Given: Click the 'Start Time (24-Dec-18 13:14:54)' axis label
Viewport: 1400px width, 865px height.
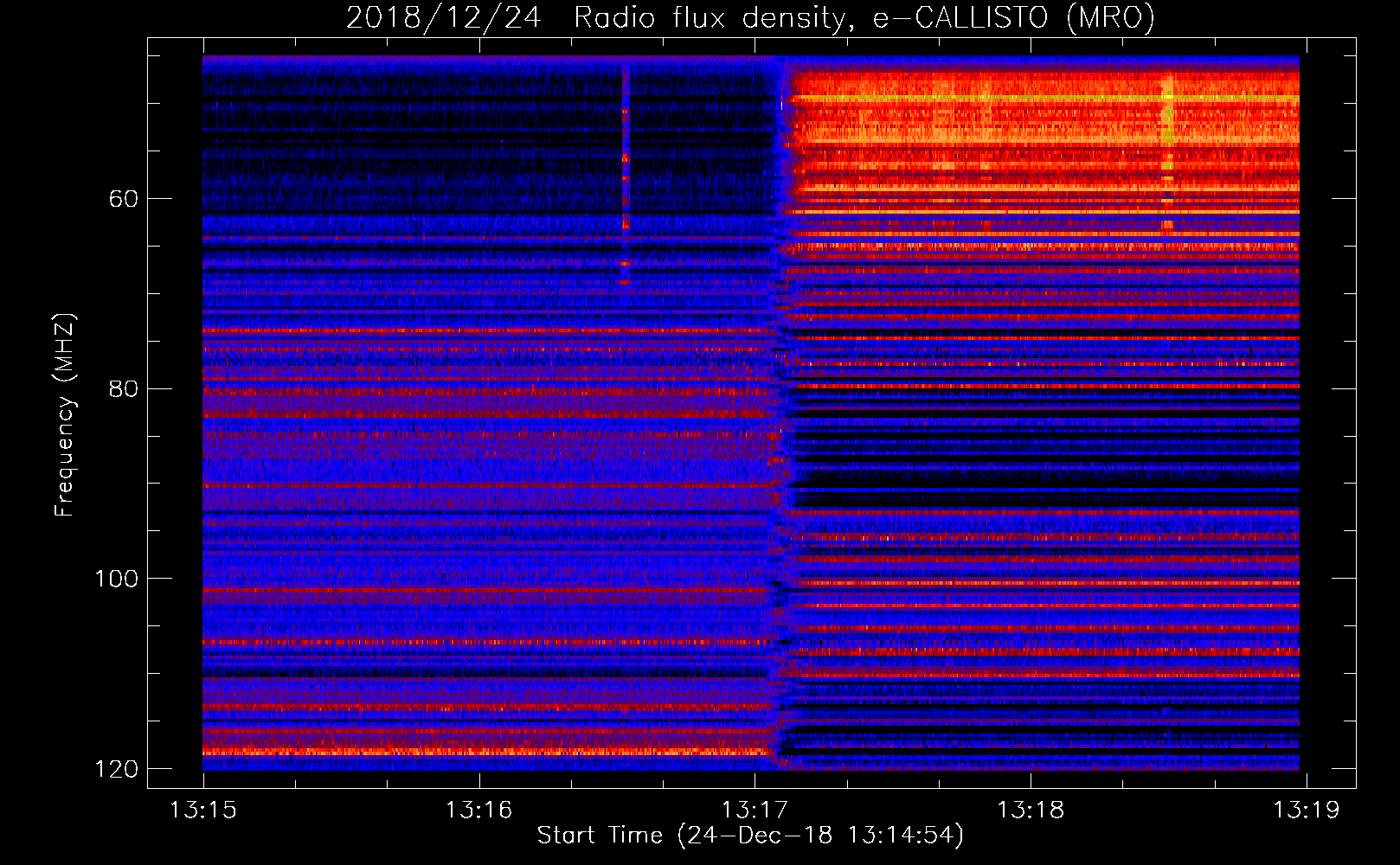Looking at the screenshot, I should coord(750,836).
